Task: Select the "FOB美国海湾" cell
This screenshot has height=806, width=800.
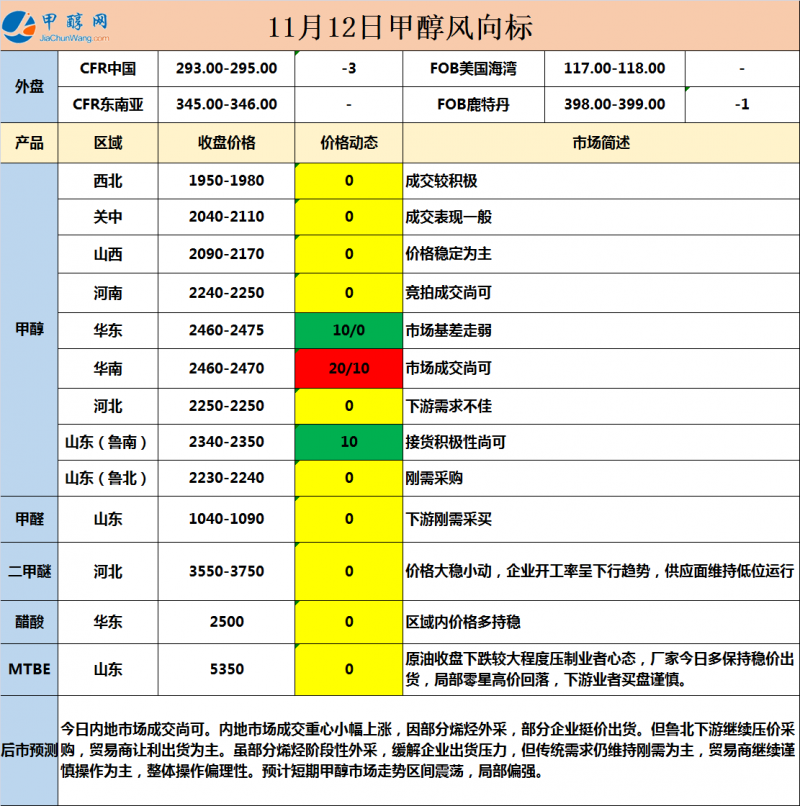Action: click(473, 68)
